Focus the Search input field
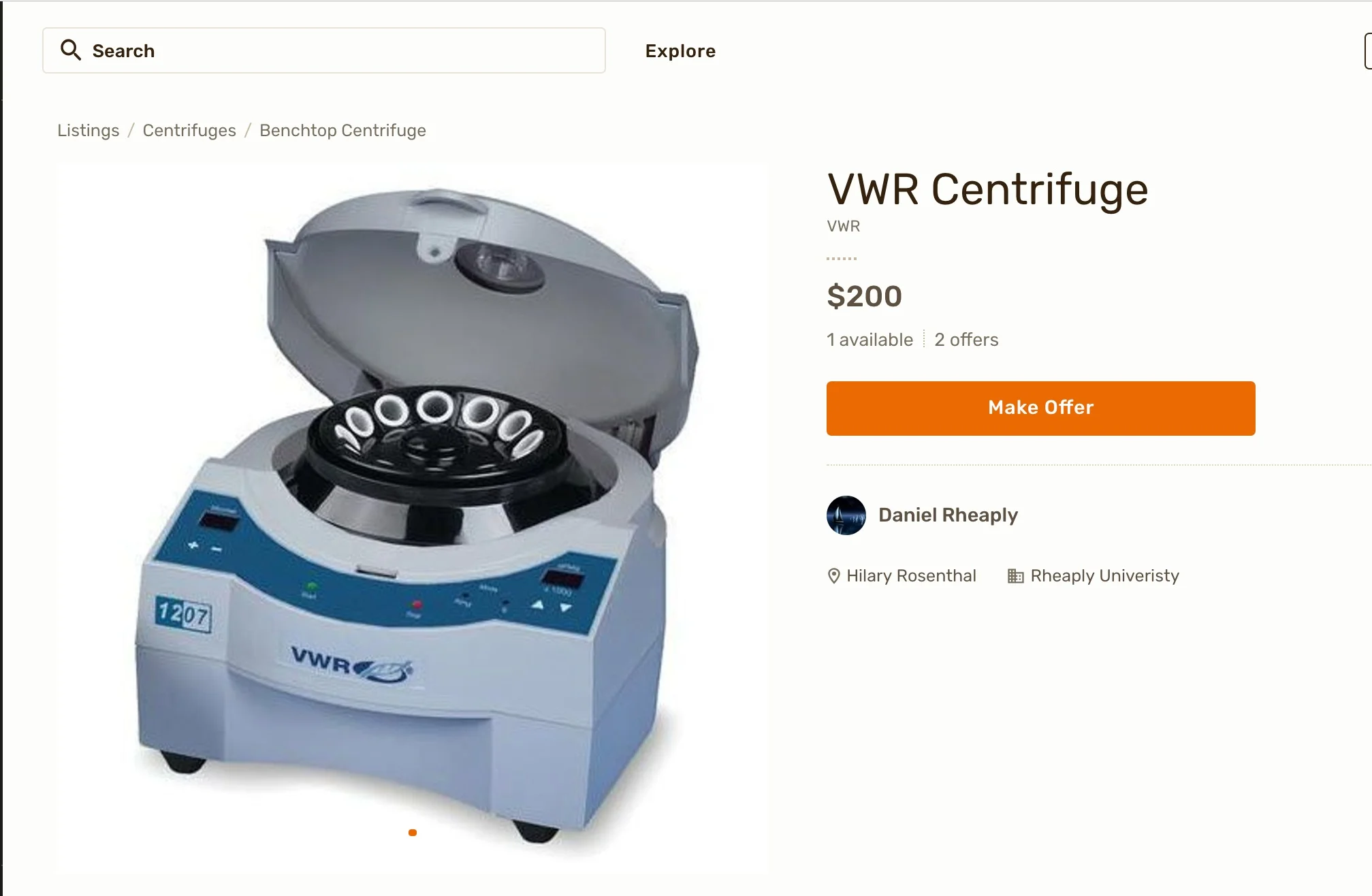1372x896 pixels. click(324, 50)
